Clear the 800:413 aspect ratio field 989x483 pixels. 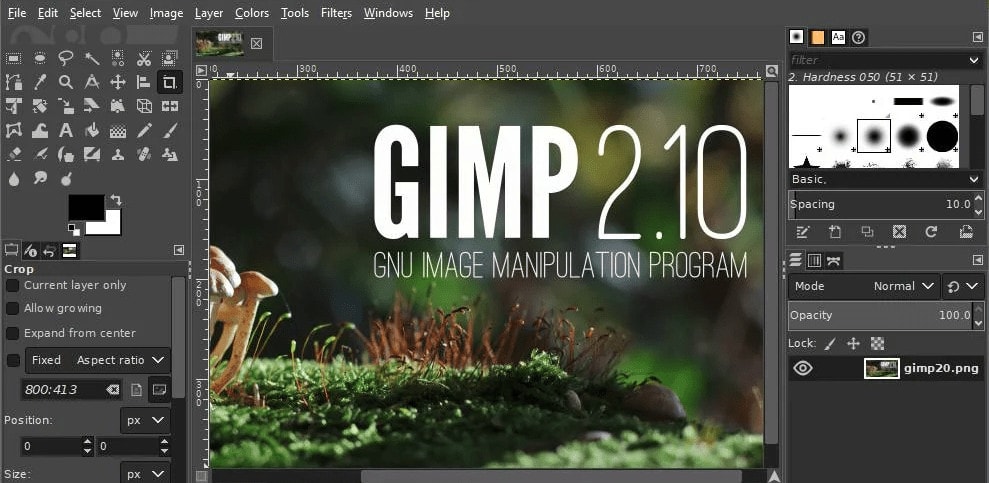tap(112, 390)
